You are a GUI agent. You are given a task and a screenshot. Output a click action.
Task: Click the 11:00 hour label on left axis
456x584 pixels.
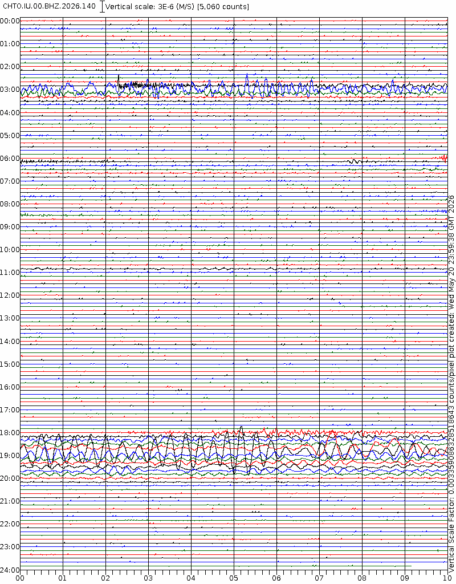pos(10,273)
